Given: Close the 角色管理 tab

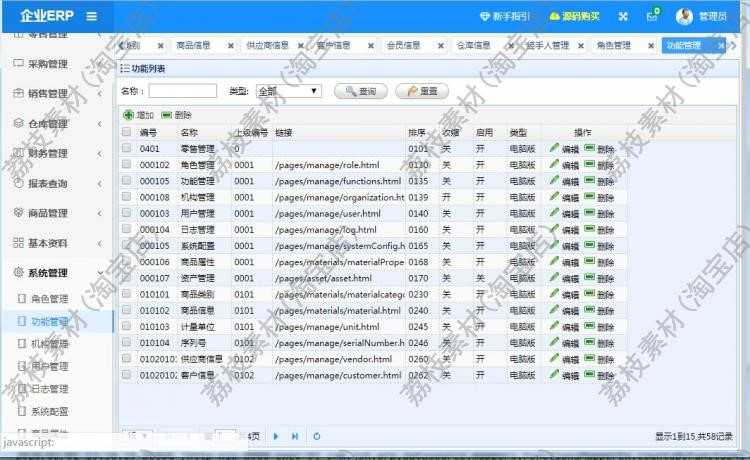Looking at the screenshot, I should [x=651, y=46].
